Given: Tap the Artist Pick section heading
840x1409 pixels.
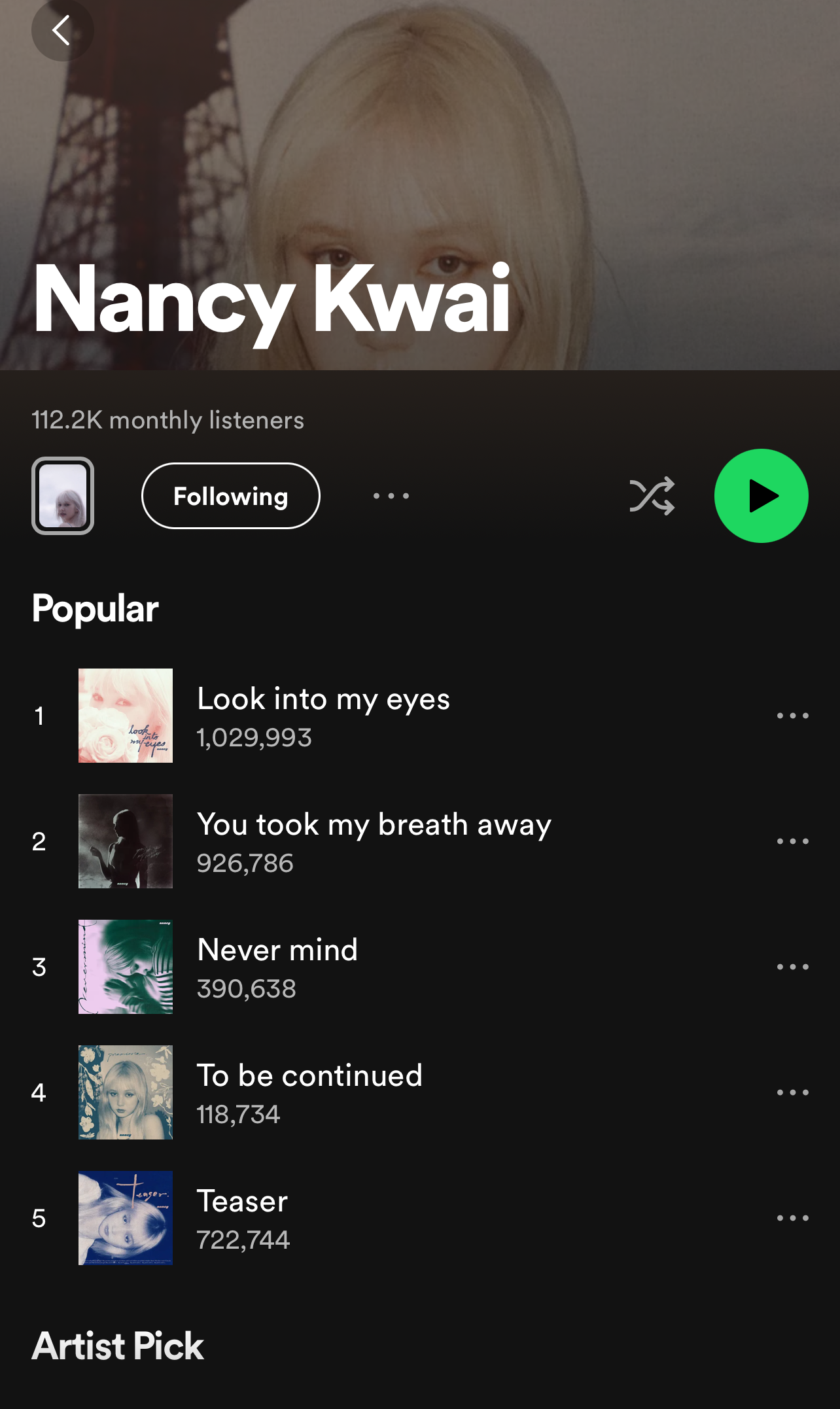Looking at the screenshot, I should (x=118, y=1346).
